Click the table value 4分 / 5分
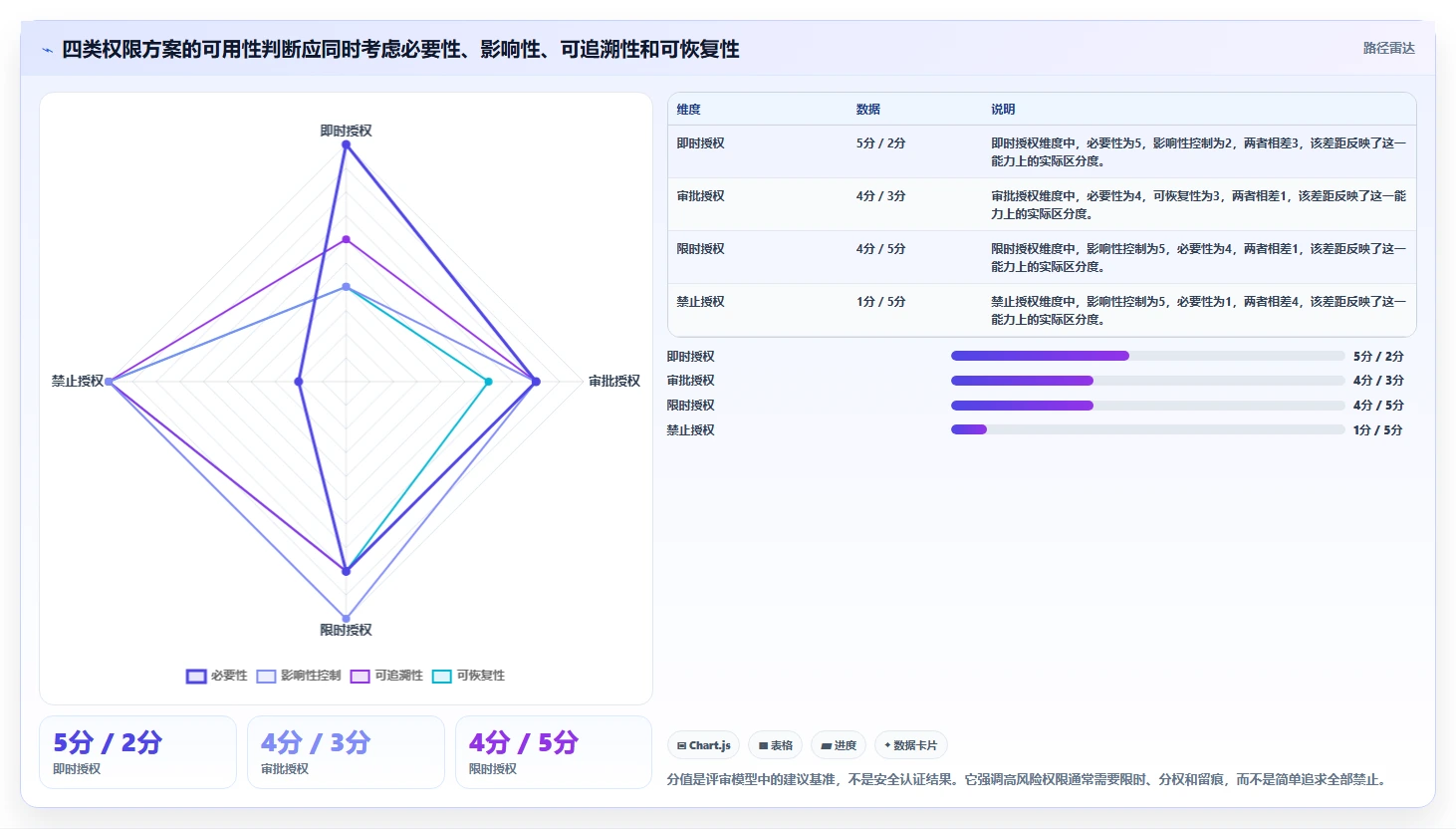Viewport: 1456px width, 829px height. 880,249
